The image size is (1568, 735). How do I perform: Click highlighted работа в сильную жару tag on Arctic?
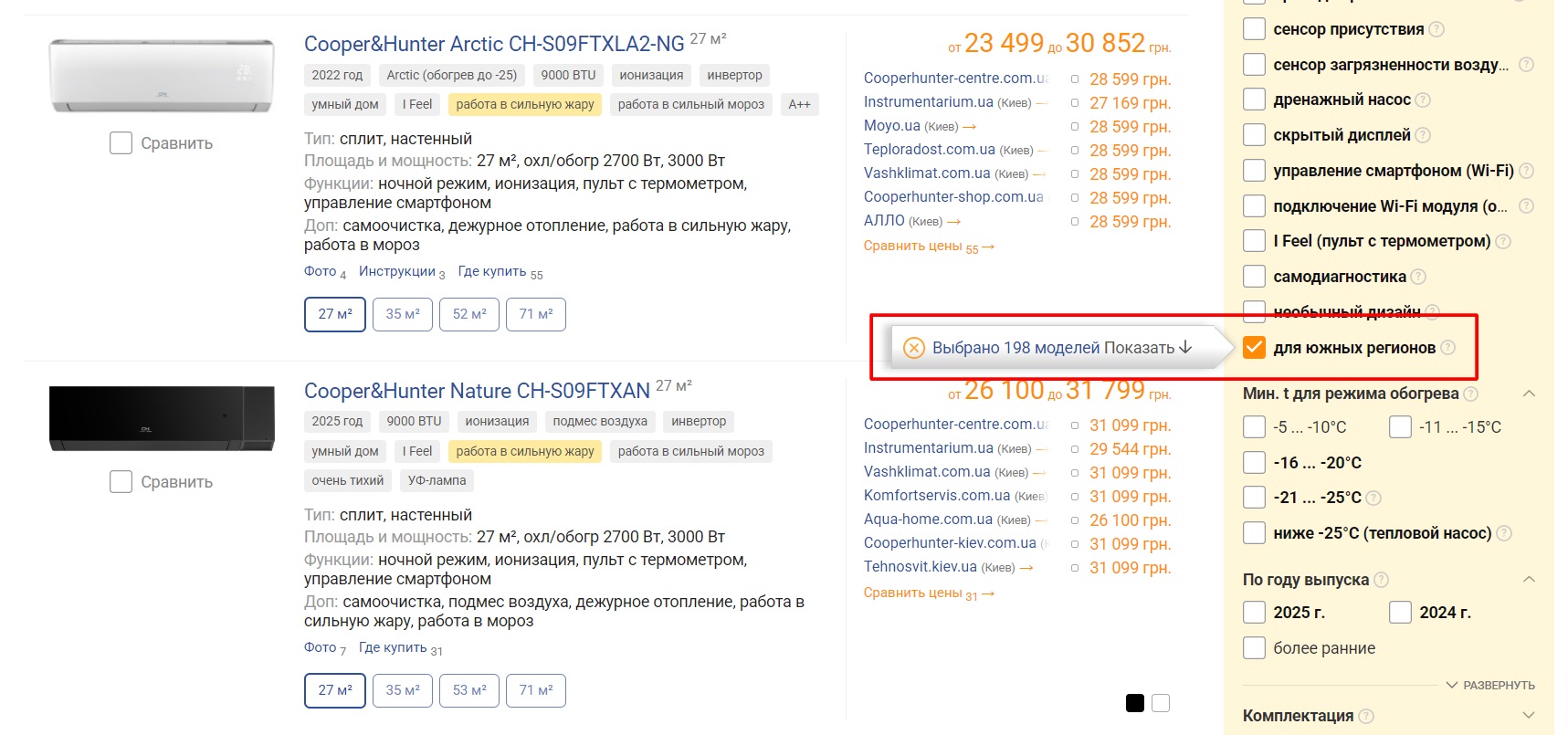click(525, 104)
